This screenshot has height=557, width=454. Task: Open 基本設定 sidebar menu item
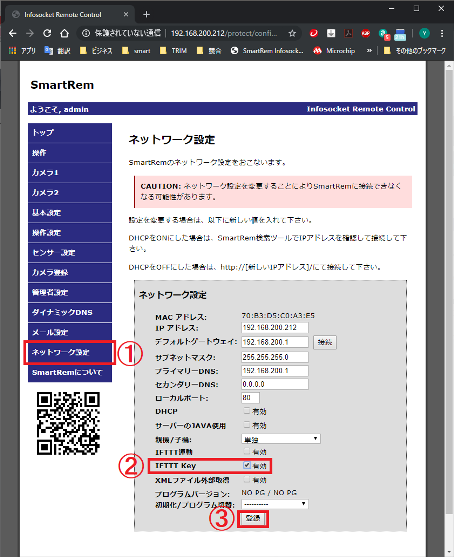pos(70,213)
